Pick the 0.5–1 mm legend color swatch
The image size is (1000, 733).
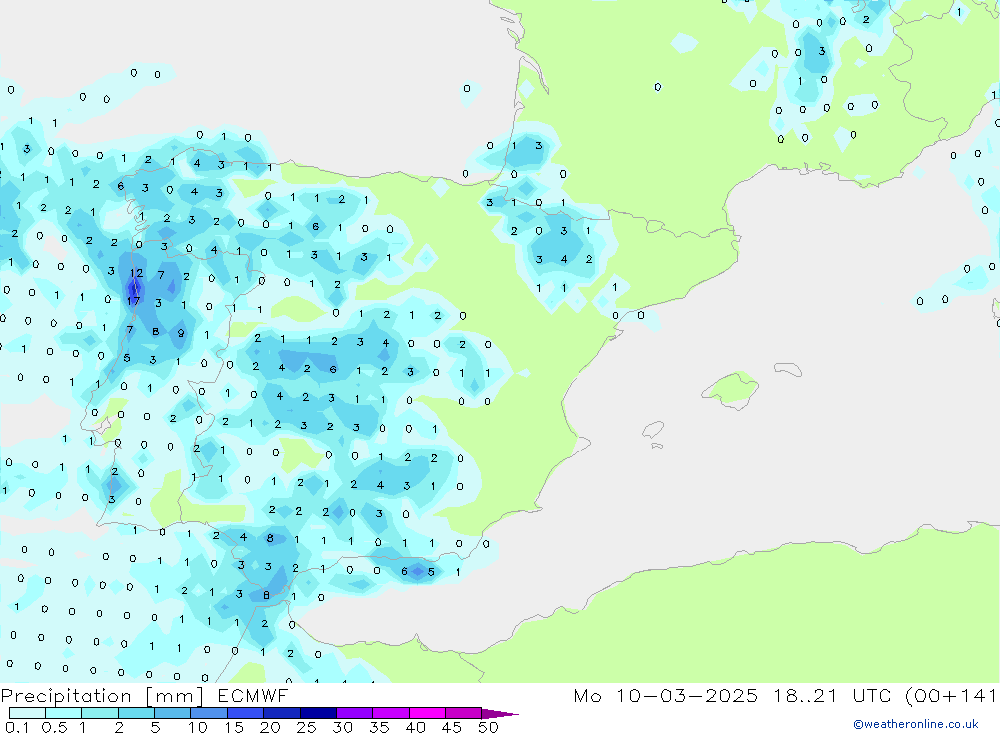pos(63,713)
